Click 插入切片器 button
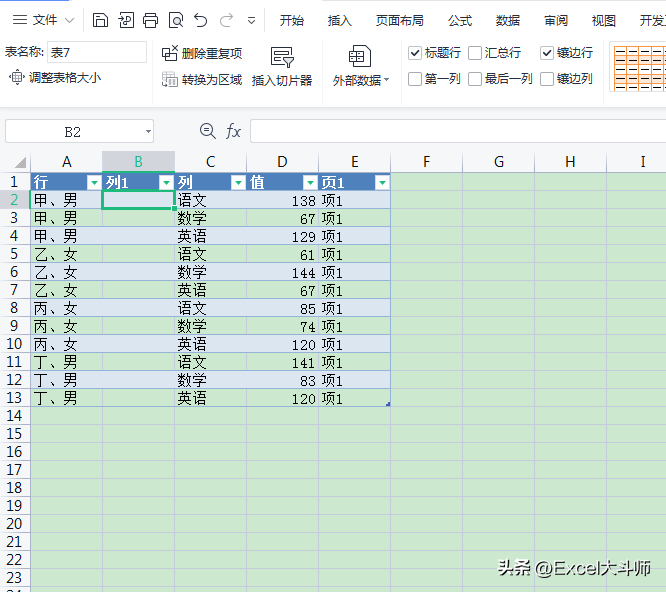The height and width of the screenshot is (592, 666). pos(282,67)
